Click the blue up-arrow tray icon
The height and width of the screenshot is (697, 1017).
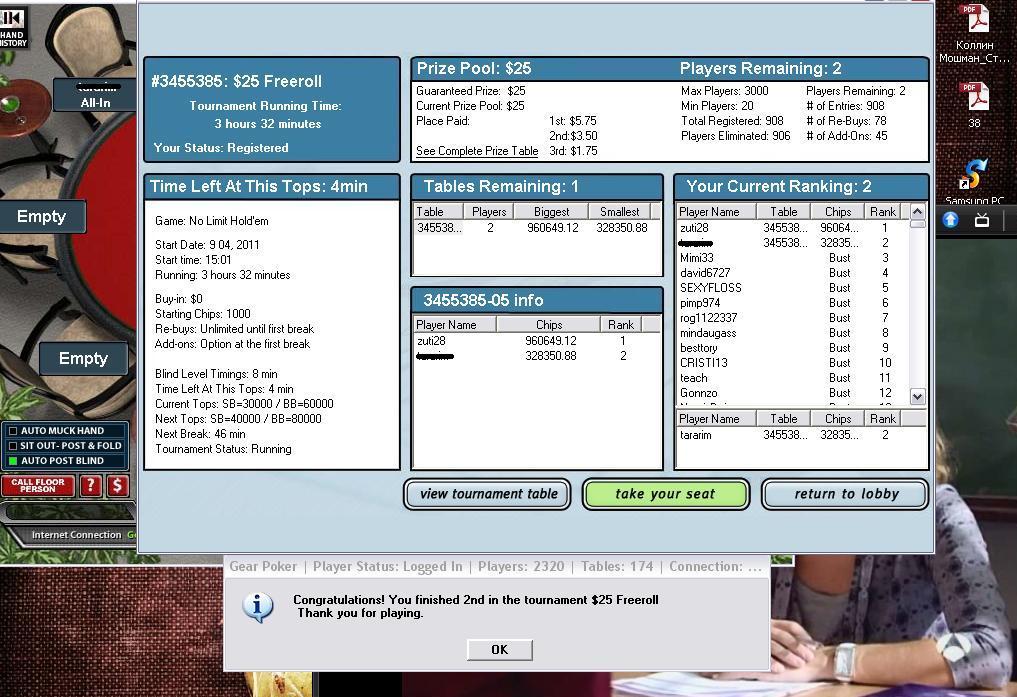(x=950, y=220)
